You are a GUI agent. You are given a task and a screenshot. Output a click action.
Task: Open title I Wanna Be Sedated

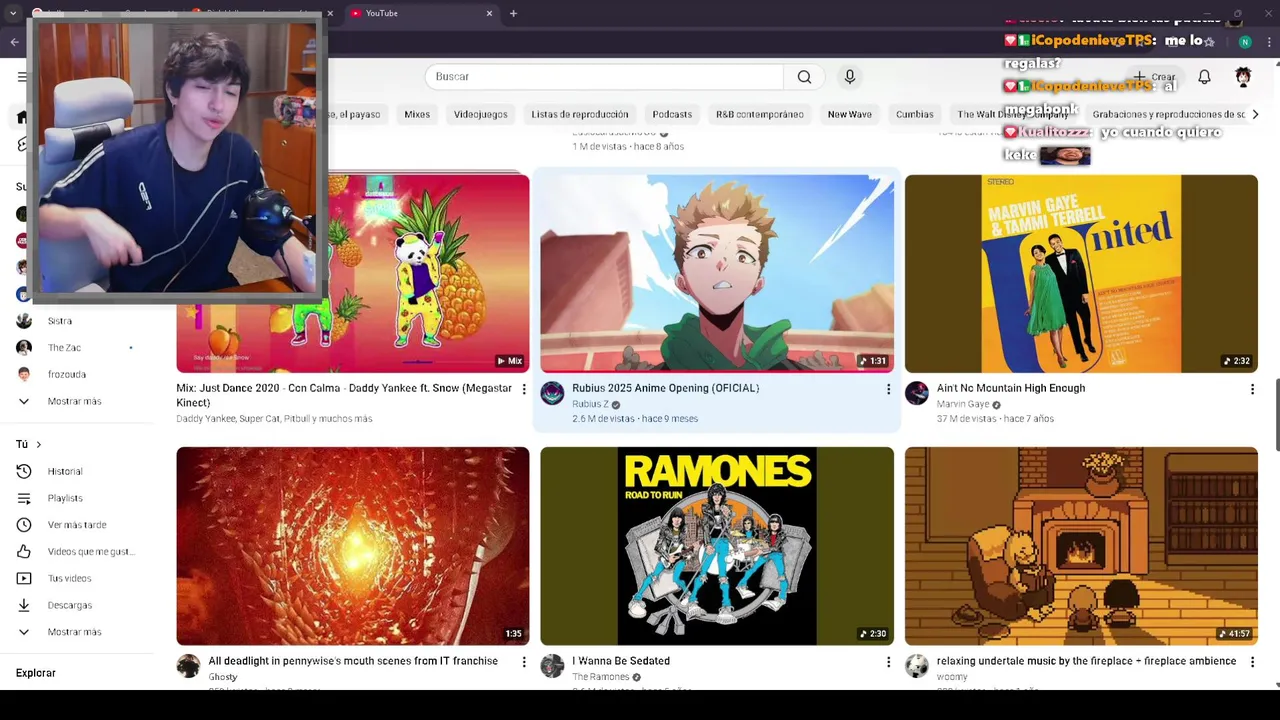coord(621,661)
